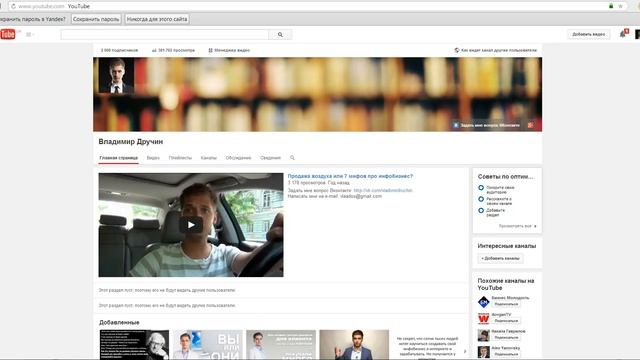Open 'ВЫ или ОНИ' video thumbnail
This screenshot has height=360, width=640.
point(208,345)
